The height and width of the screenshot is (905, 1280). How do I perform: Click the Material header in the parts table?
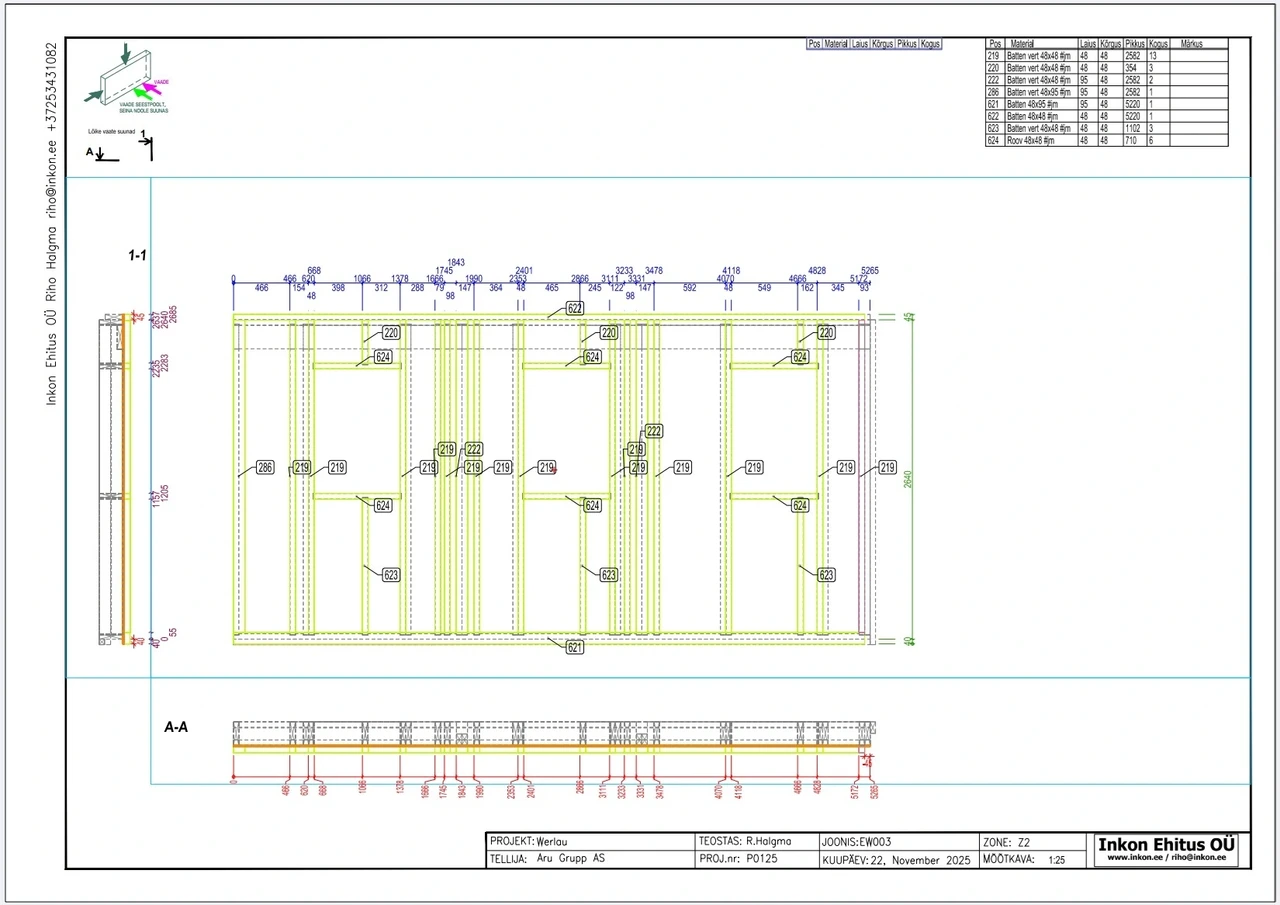point(1022,45)
